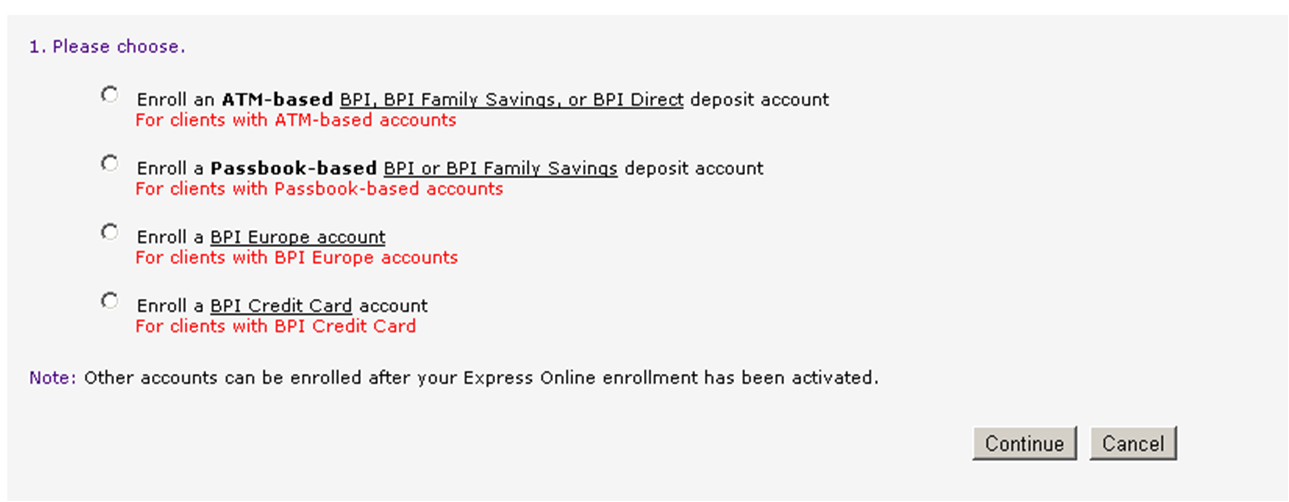The height and width of the screenshot is (502, 1289).
Task: Click the Express Online enrollment note sentence
Action: pyautogui.click(x=481, y=379)
